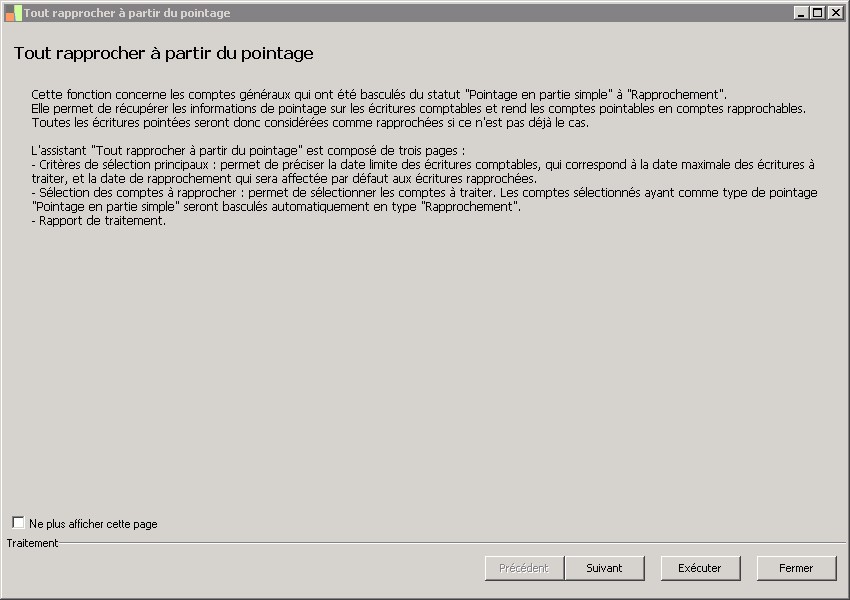Viewport: 850px width, 600px height.
Task: Click the 'Critères de sélection principaux' description line
Action: click(423, 164)
